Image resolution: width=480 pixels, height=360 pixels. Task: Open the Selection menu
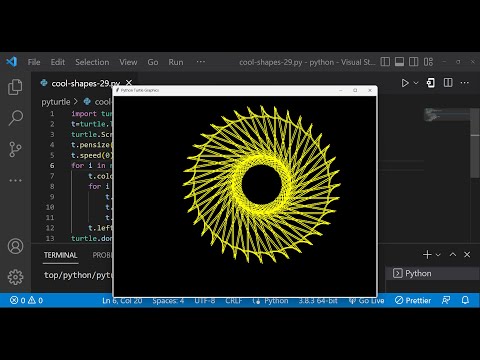pos(92,62)
